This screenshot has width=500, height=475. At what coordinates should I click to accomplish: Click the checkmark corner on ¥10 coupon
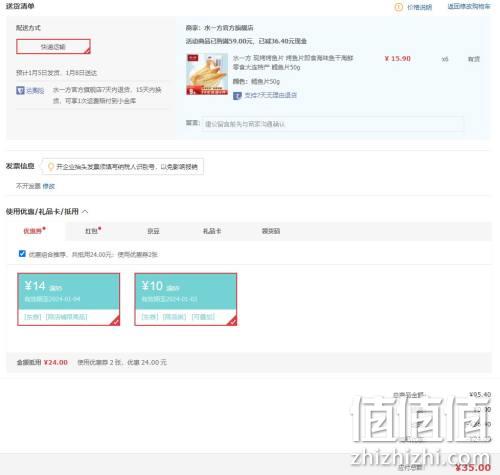pyautogui.click(x=232, y=321)
